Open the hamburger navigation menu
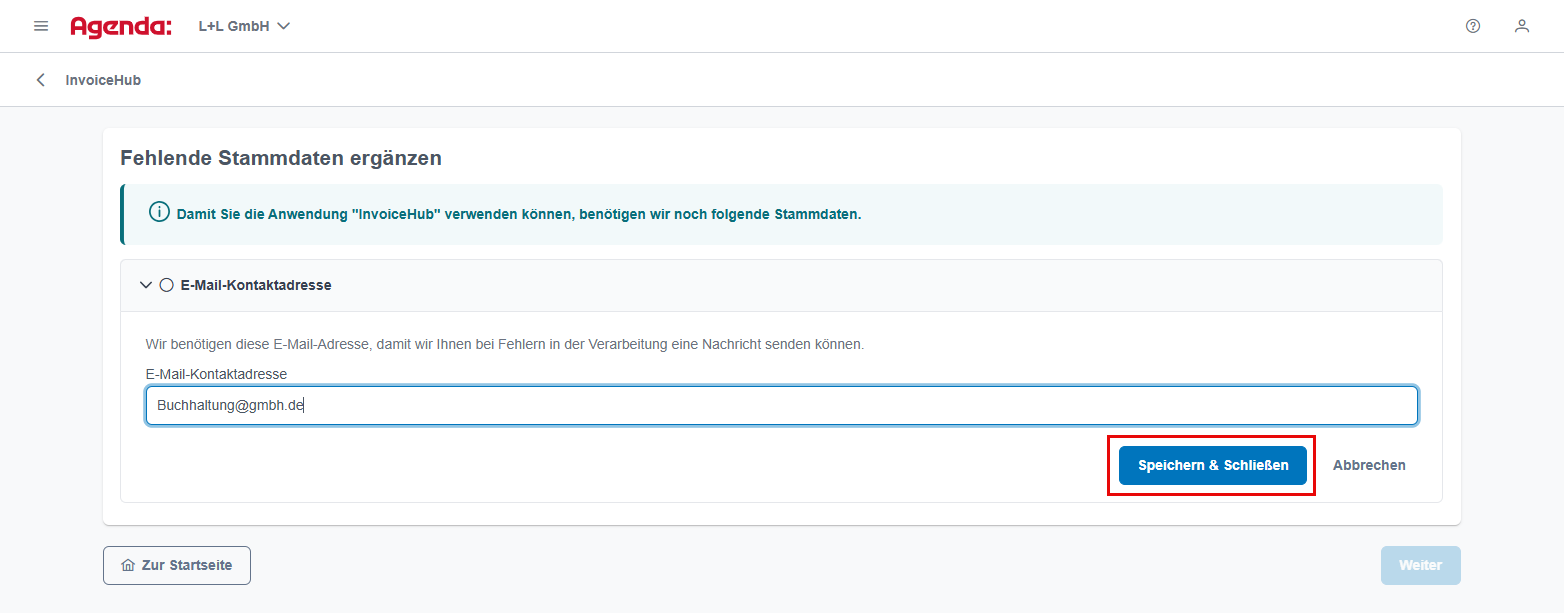The image size is (1564, 613). 41,26
